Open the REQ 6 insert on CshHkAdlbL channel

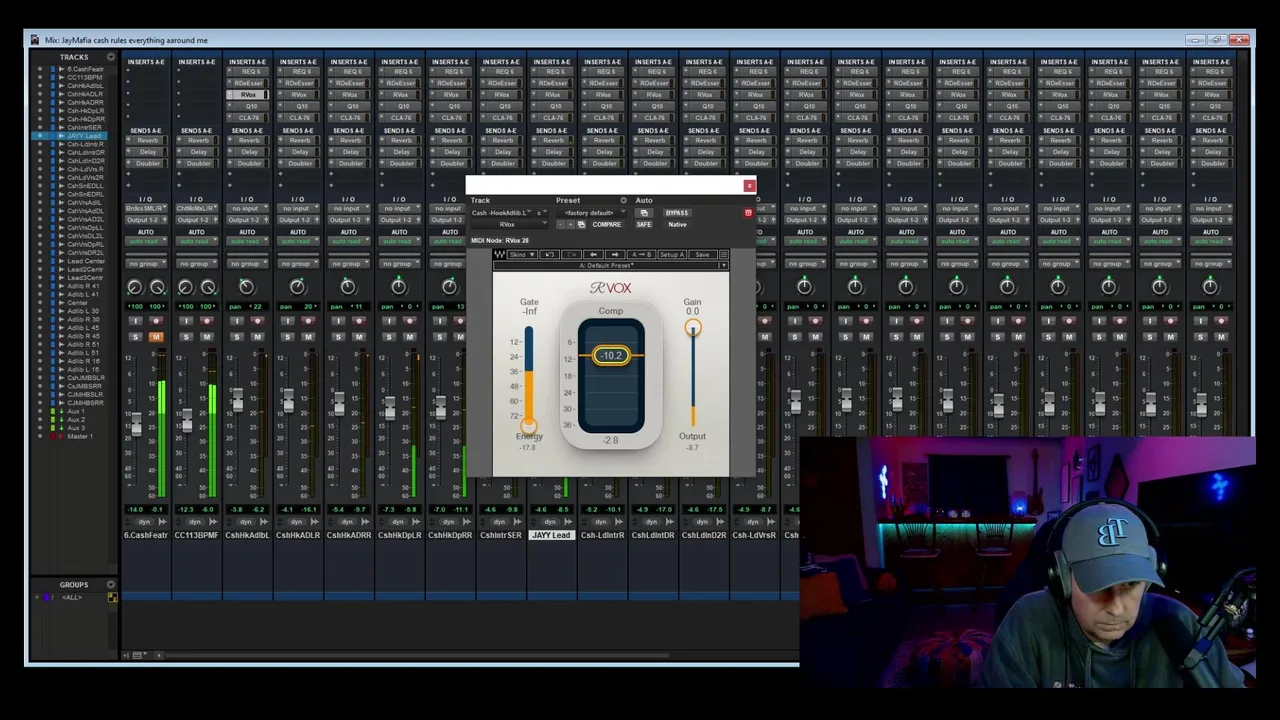click(247, 72)
